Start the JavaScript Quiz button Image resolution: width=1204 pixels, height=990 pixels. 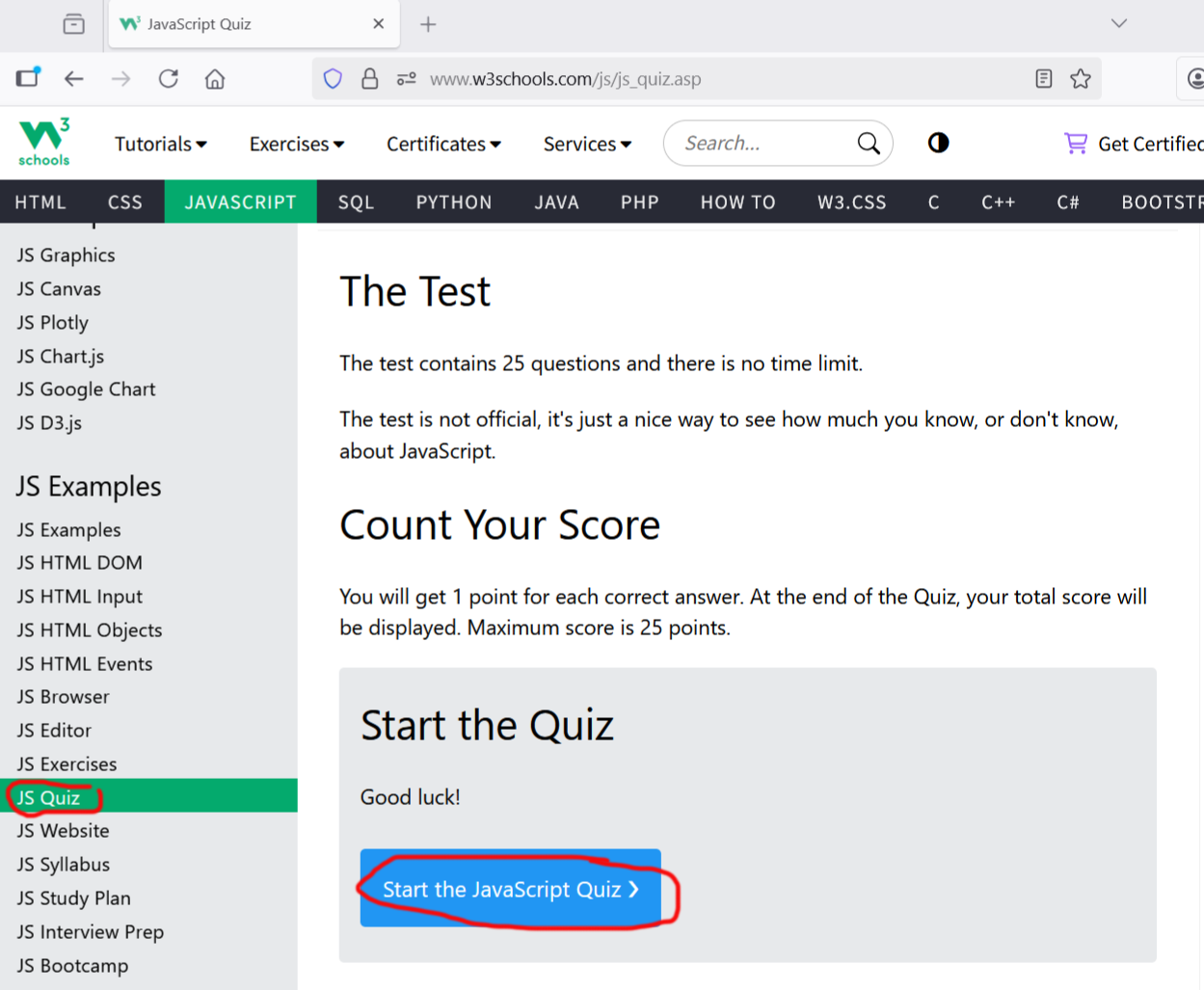511,888
